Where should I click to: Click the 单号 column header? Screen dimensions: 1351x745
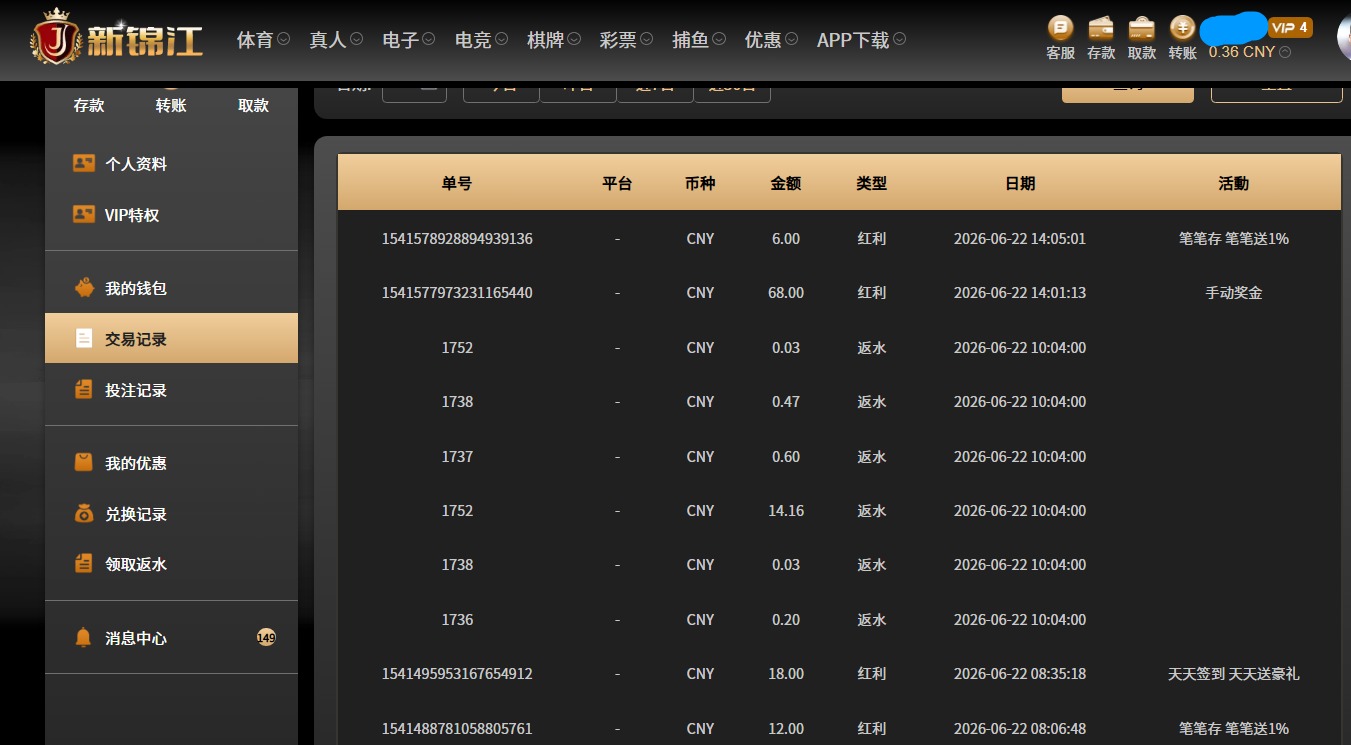pos(457,183)
